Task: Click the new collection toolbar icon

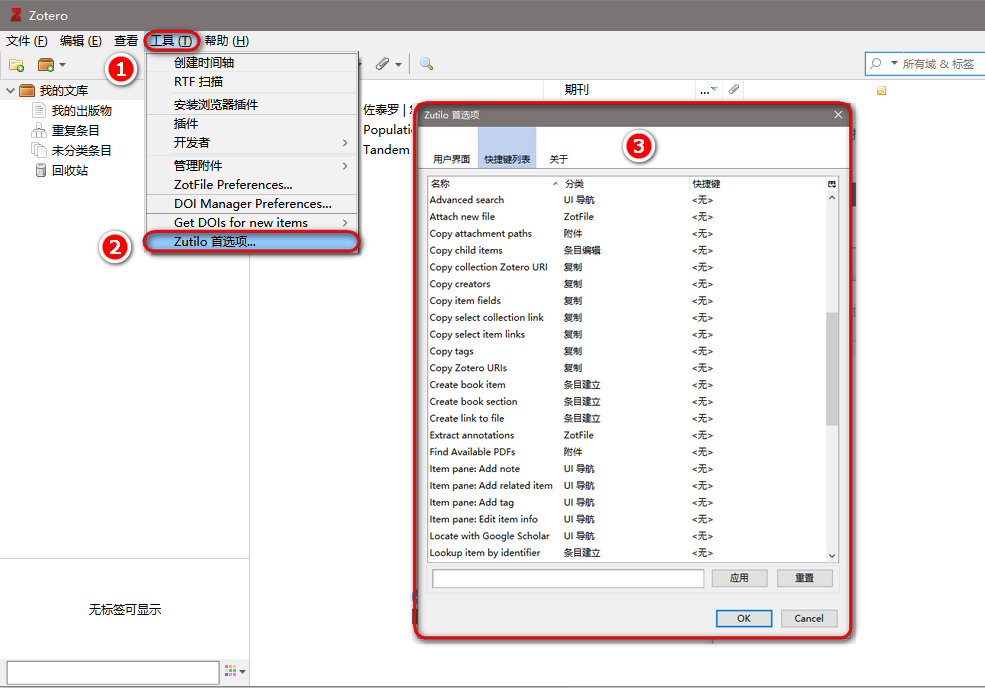Action: 16,65
